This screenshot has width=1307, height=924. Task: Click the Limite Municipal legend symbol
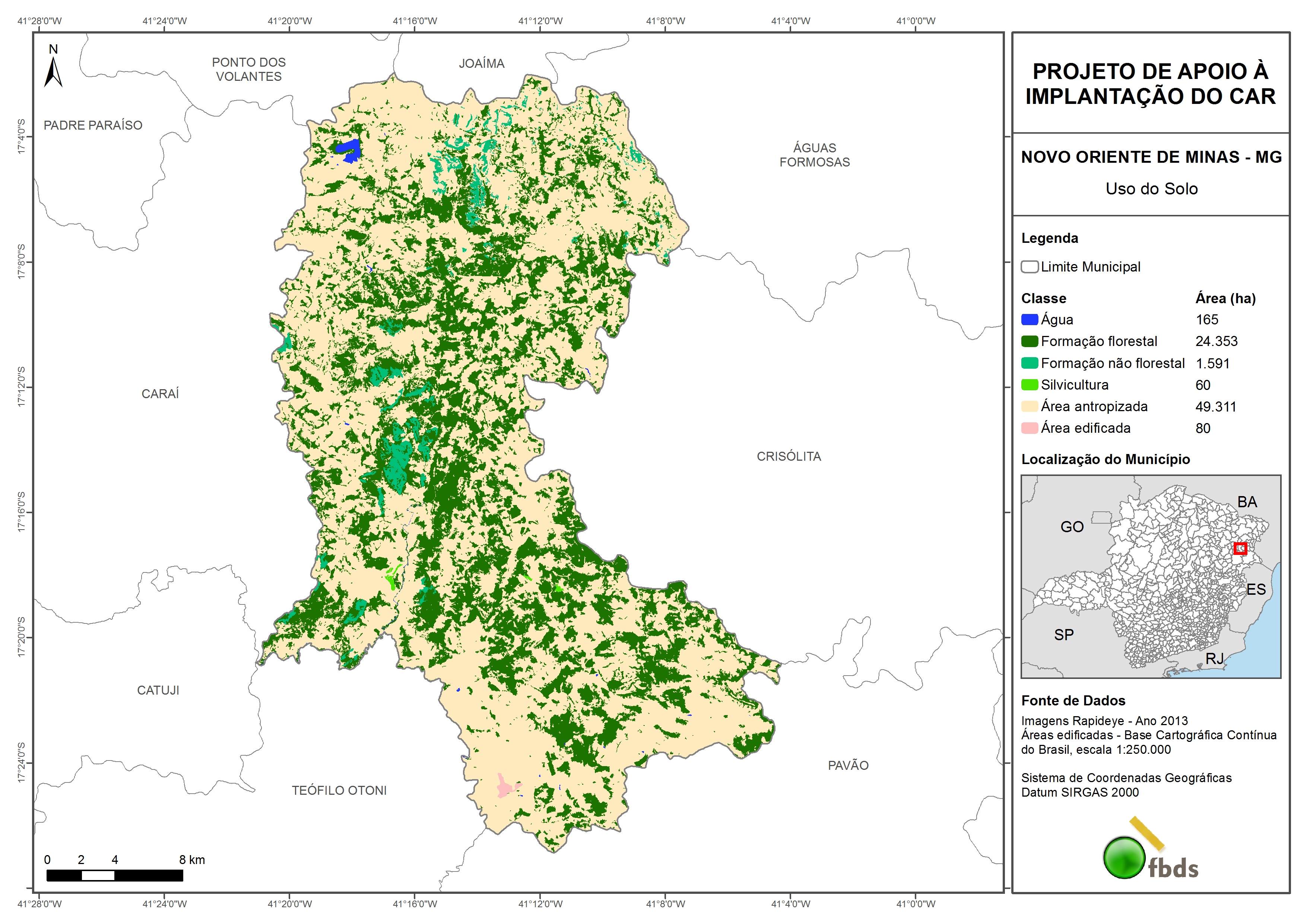tap(1029, 267)
